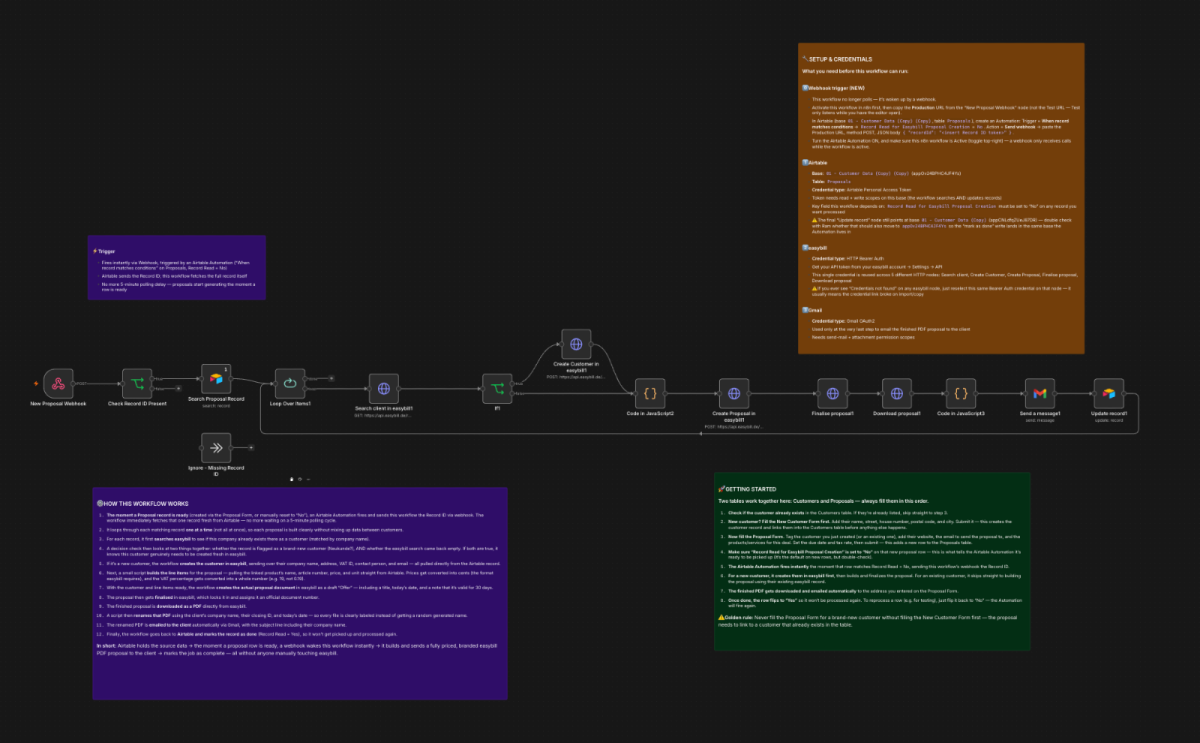
Task: Open the Check Record ID Present node
Action: tap(136, 384)
